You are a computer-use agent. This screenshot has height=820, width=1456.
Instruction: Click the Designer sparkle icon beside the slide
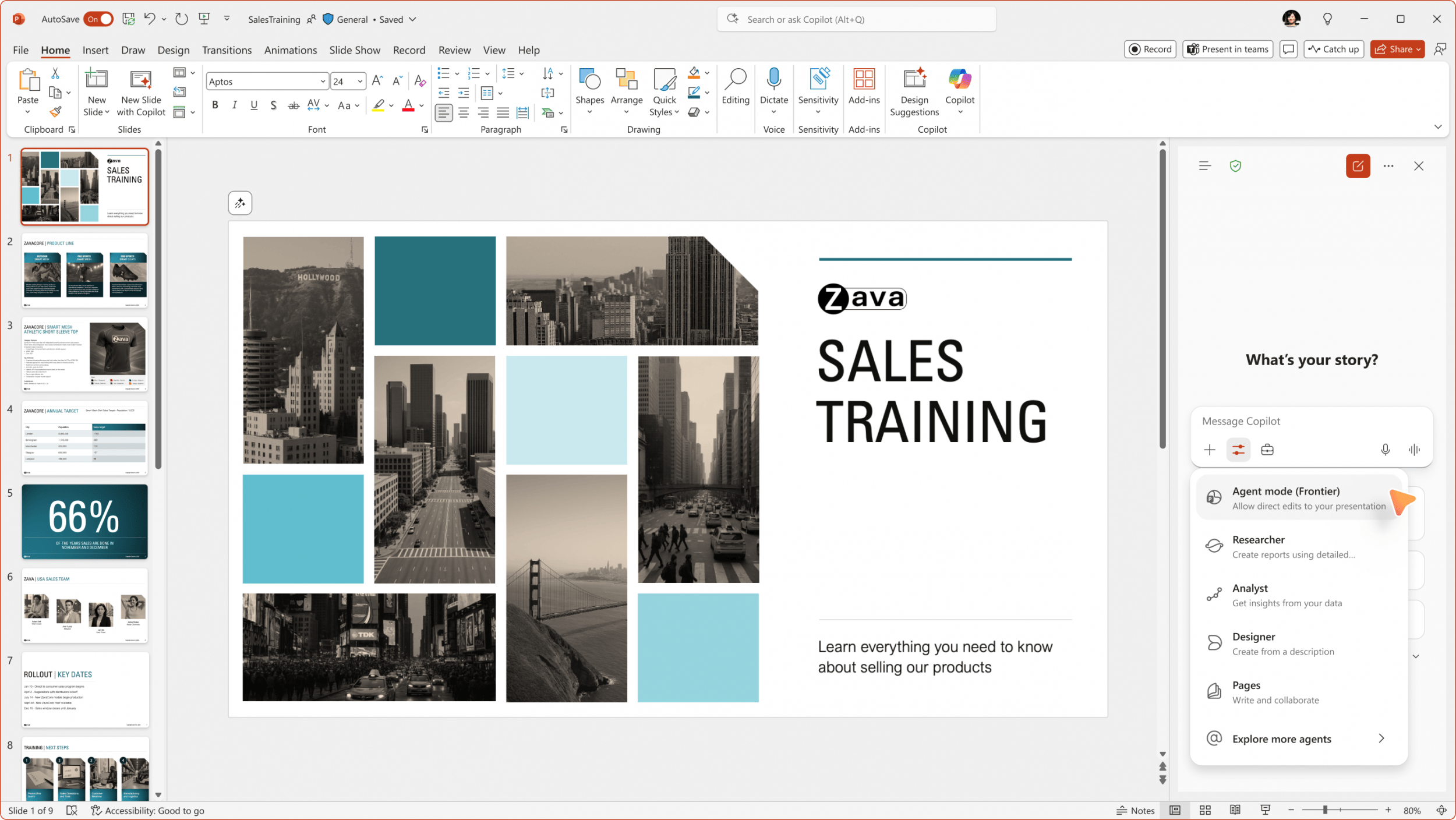[240, 203]
